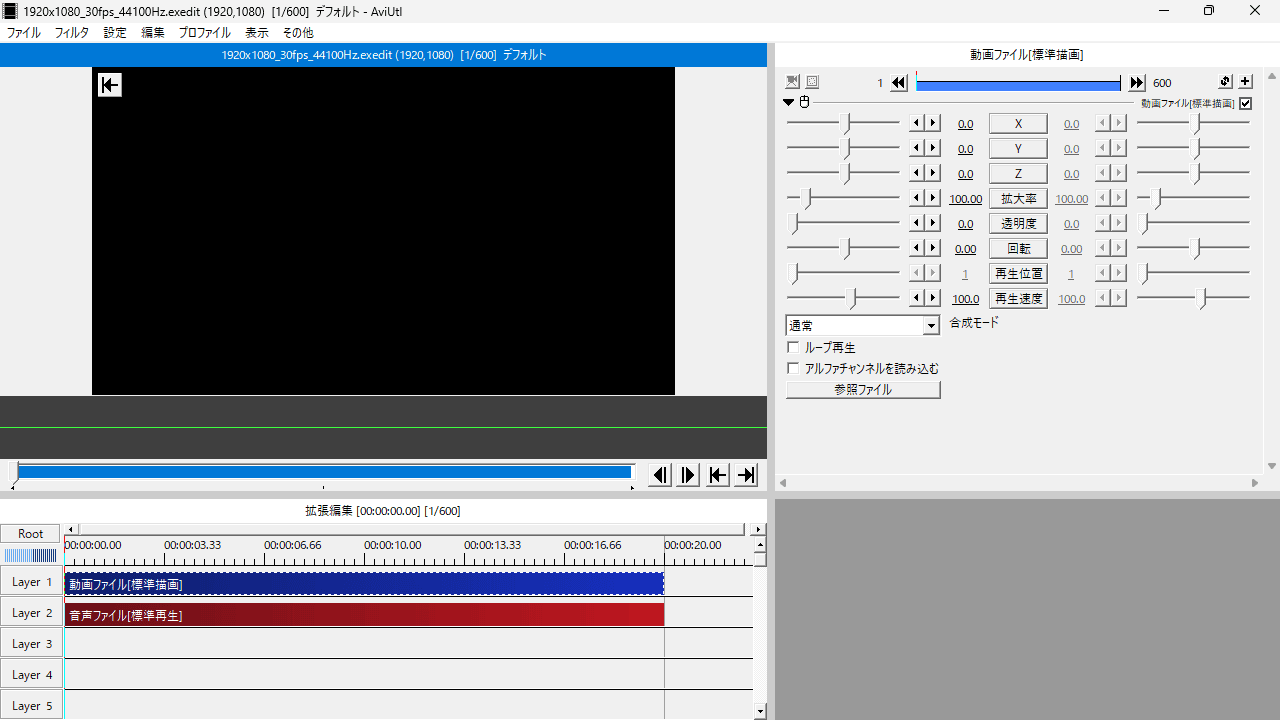The image size is (1280, 720).
Task: Click the object frame range bar in settings
Action: 1018,84
